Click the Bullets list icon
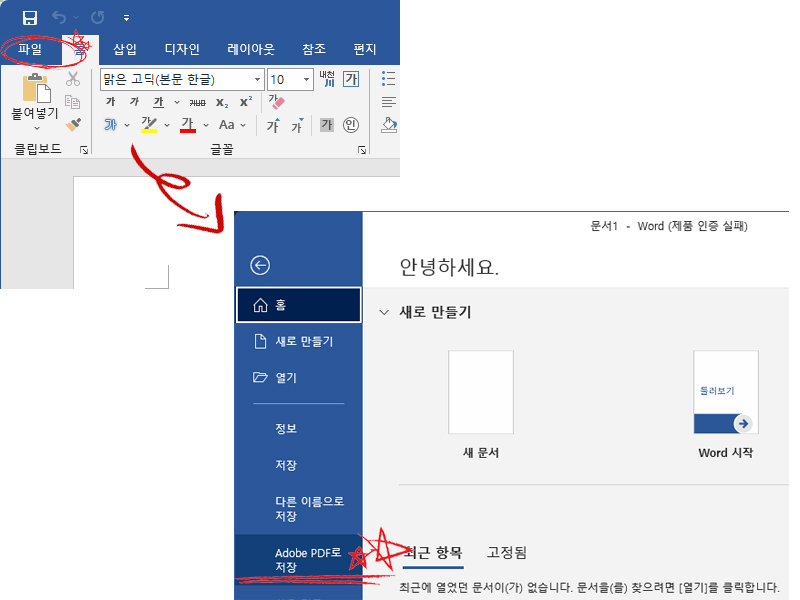 coord(388,79)
